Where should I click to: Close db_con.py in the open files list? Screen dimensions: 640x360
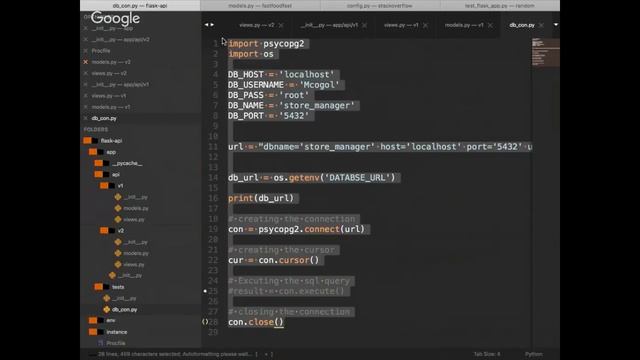[x=86, y=118]
